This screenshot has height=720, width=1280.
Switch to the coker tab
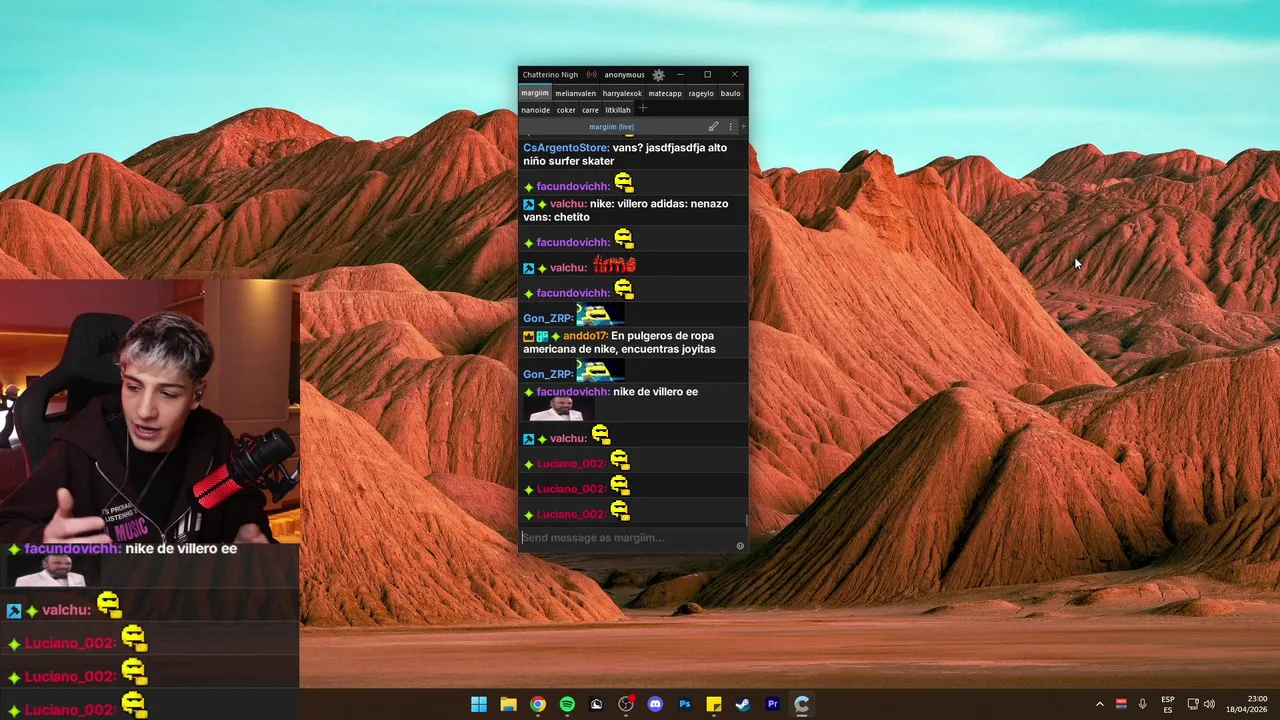click(566, 110)
